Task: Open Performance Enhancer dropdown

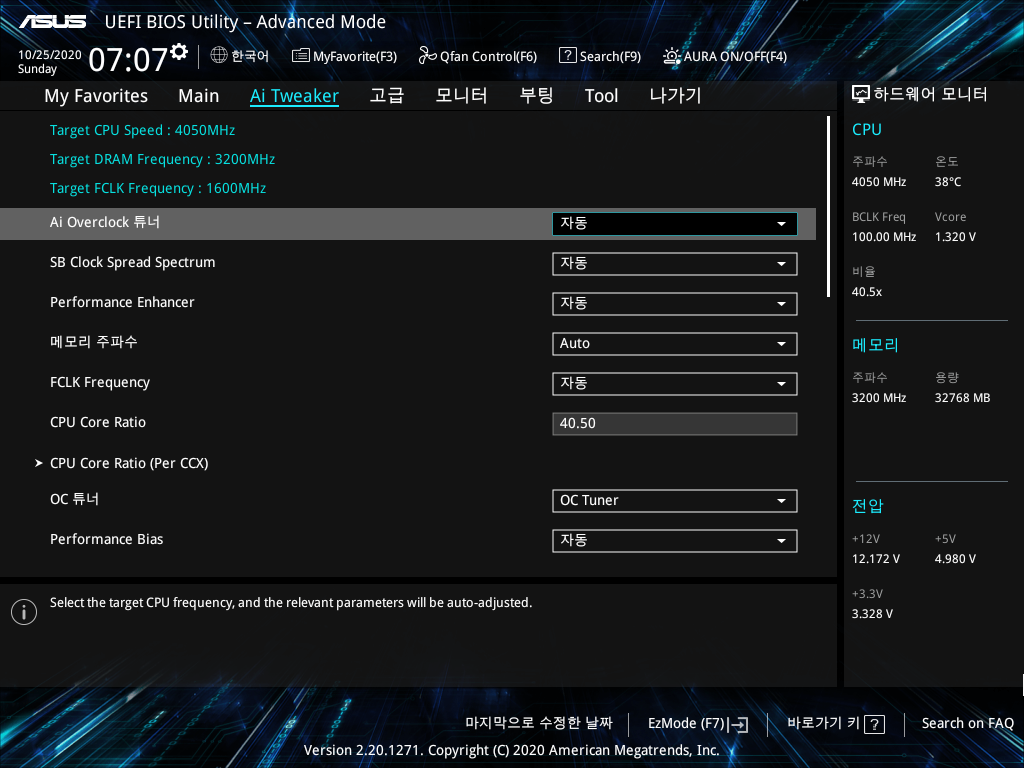Action: coord(675,304)
